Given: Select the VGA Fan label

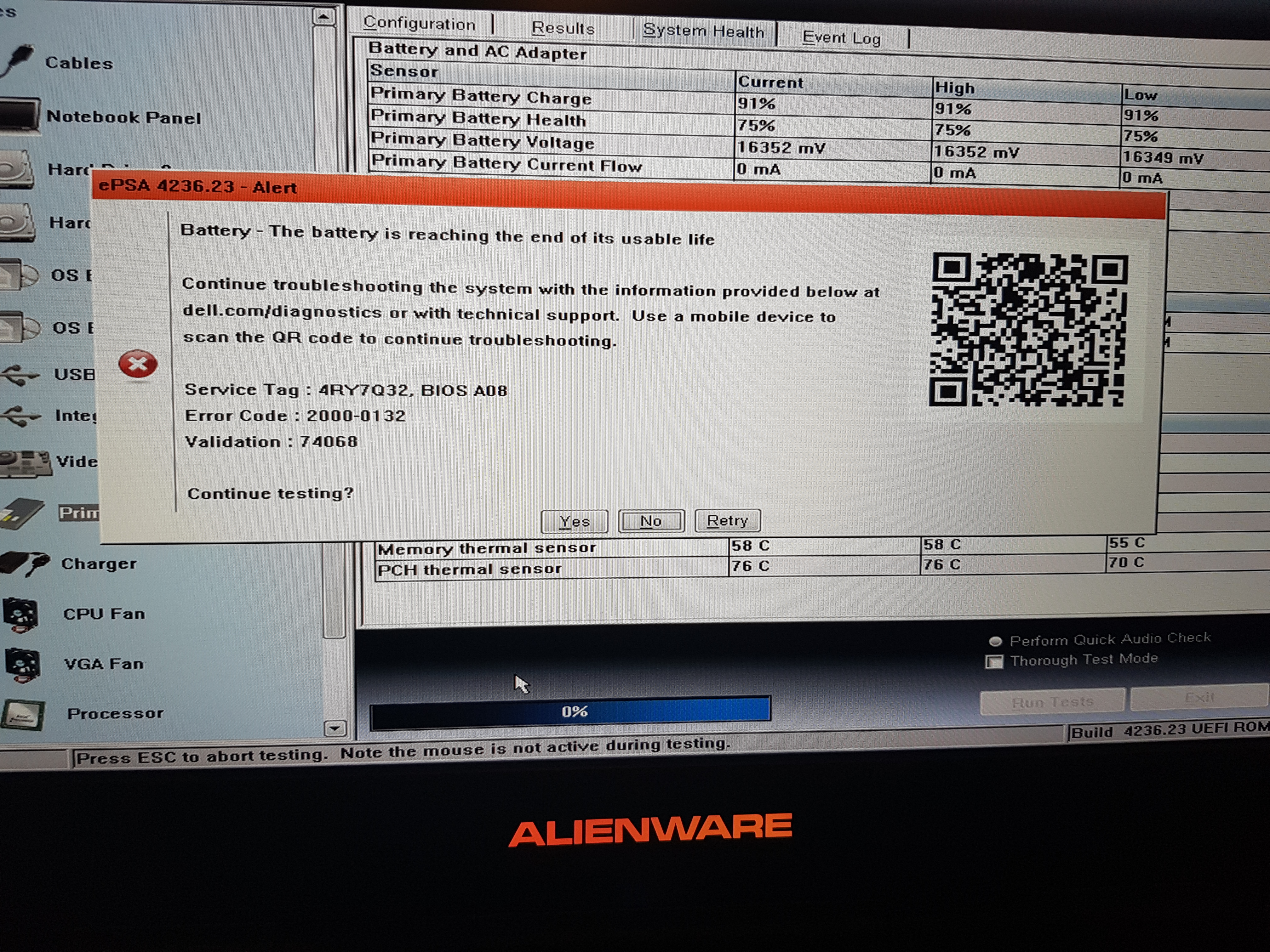Looking at the screenshot, I should pos(104,664).
